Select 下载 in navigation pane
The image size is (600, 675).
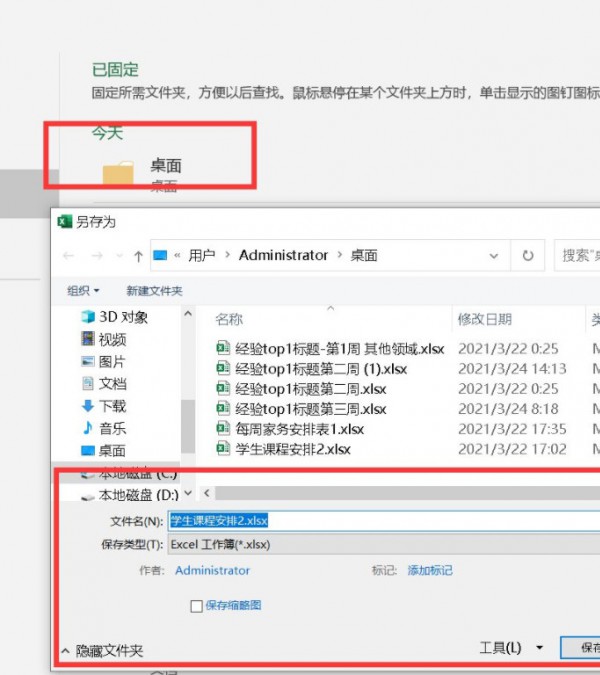coord(104,406)
